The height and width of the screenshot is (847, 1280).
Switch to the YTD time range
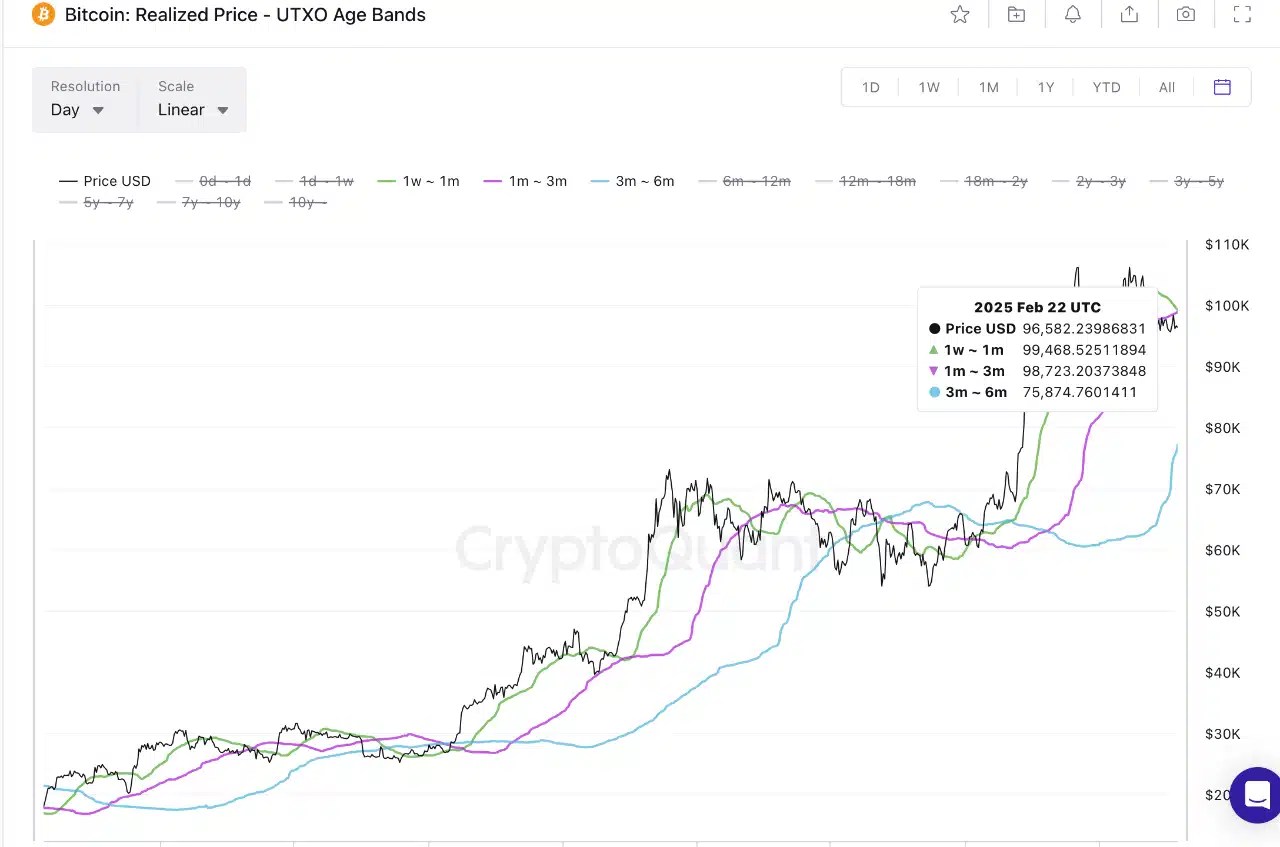(1107, 87)
